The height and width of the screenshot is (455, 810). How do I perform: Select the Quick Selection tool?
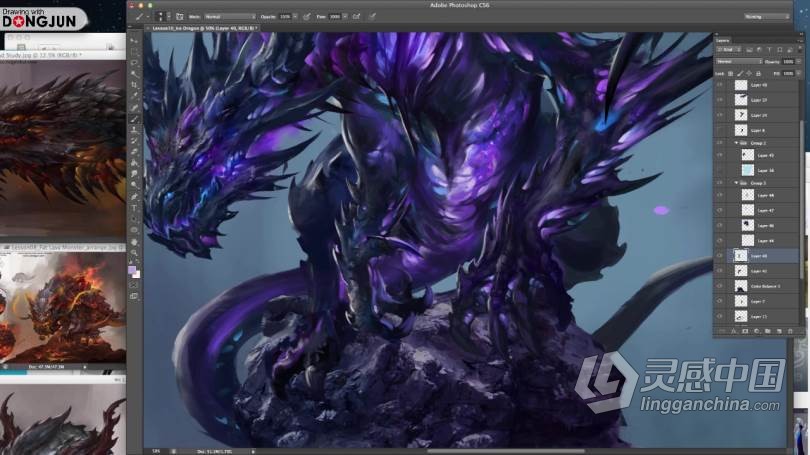(134, 73)
